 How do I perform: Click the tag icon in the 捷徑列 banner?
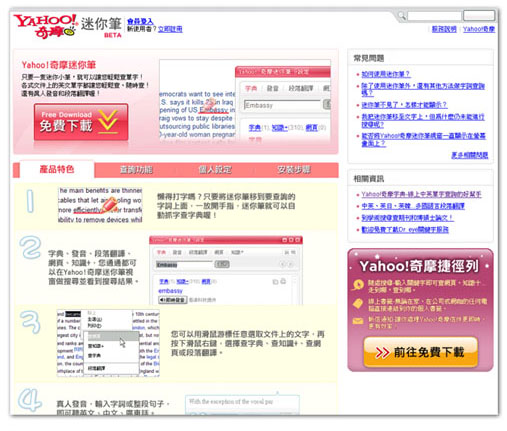tap(358, 303)
